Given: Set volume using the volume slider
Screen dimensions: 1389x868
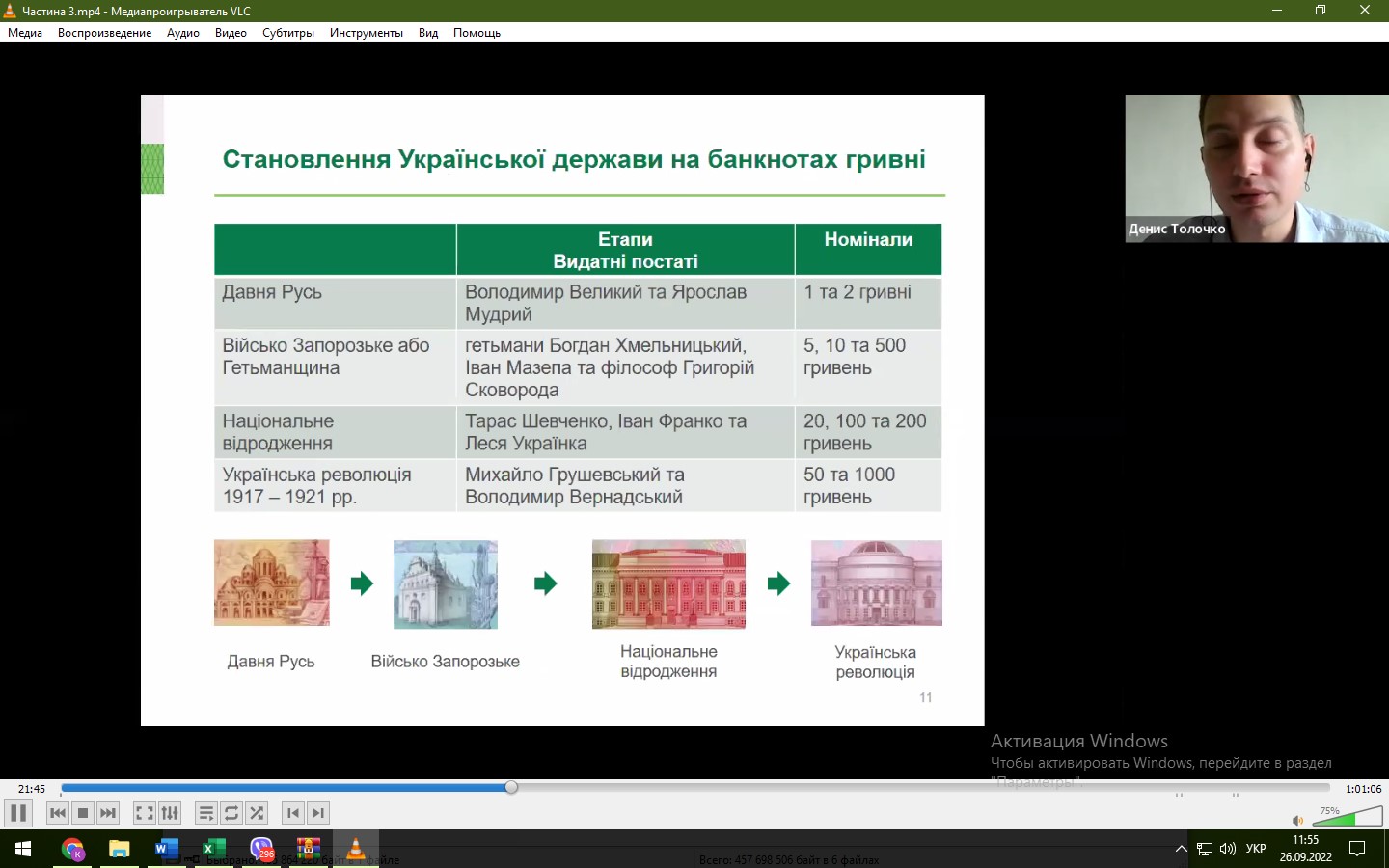Looking at the screenshot, I should point(1346,818).
